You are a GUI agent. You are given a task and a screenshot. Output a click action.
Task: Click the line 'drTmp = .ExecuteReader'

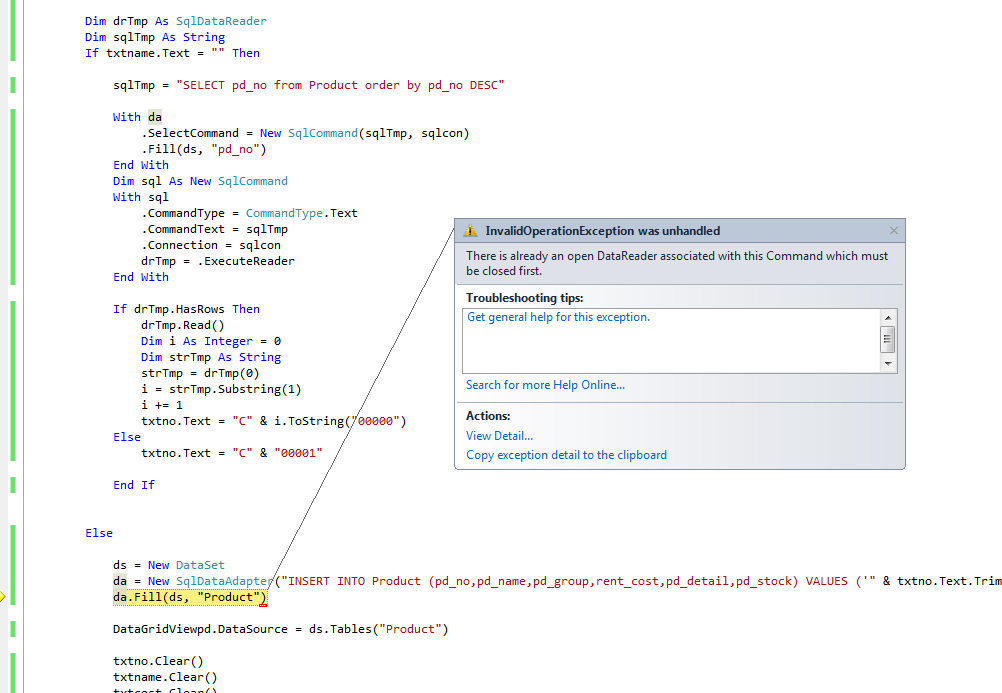pyautogui.click(x=218, y=261)
